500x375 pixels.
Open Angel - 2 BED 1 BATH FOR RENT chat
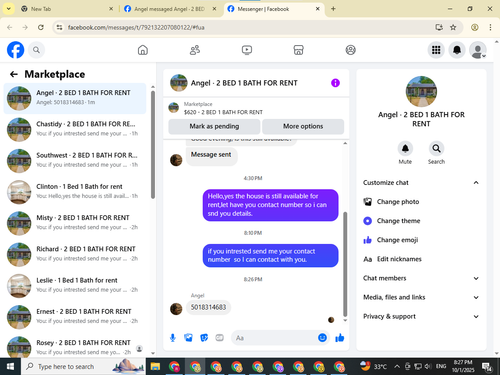75,98
